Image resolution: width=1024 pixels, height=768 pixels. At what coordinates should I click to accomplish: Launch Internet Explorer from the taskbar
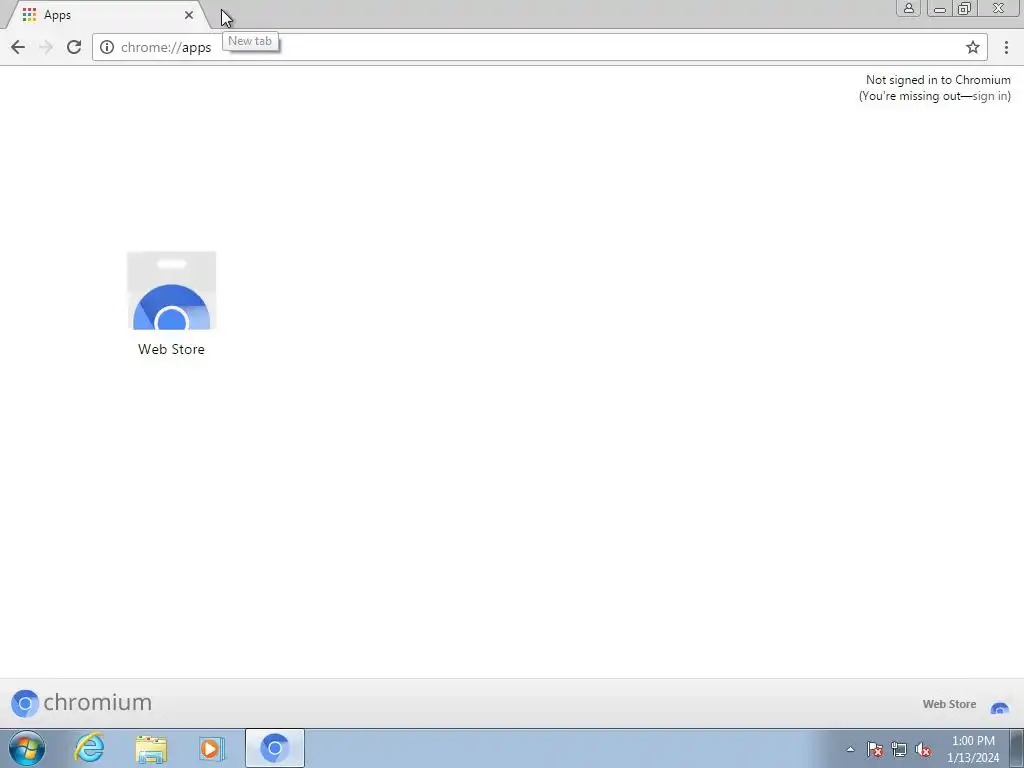pos(89,748)
